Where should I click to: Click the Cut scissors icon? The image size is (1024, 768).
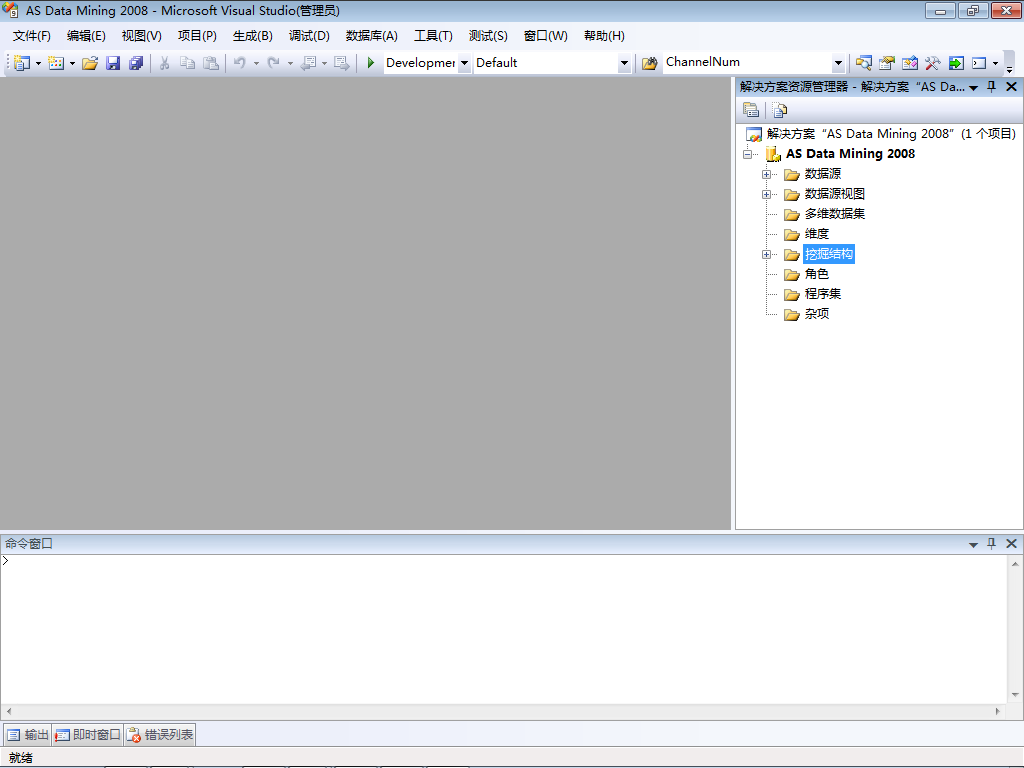point(165,63)
